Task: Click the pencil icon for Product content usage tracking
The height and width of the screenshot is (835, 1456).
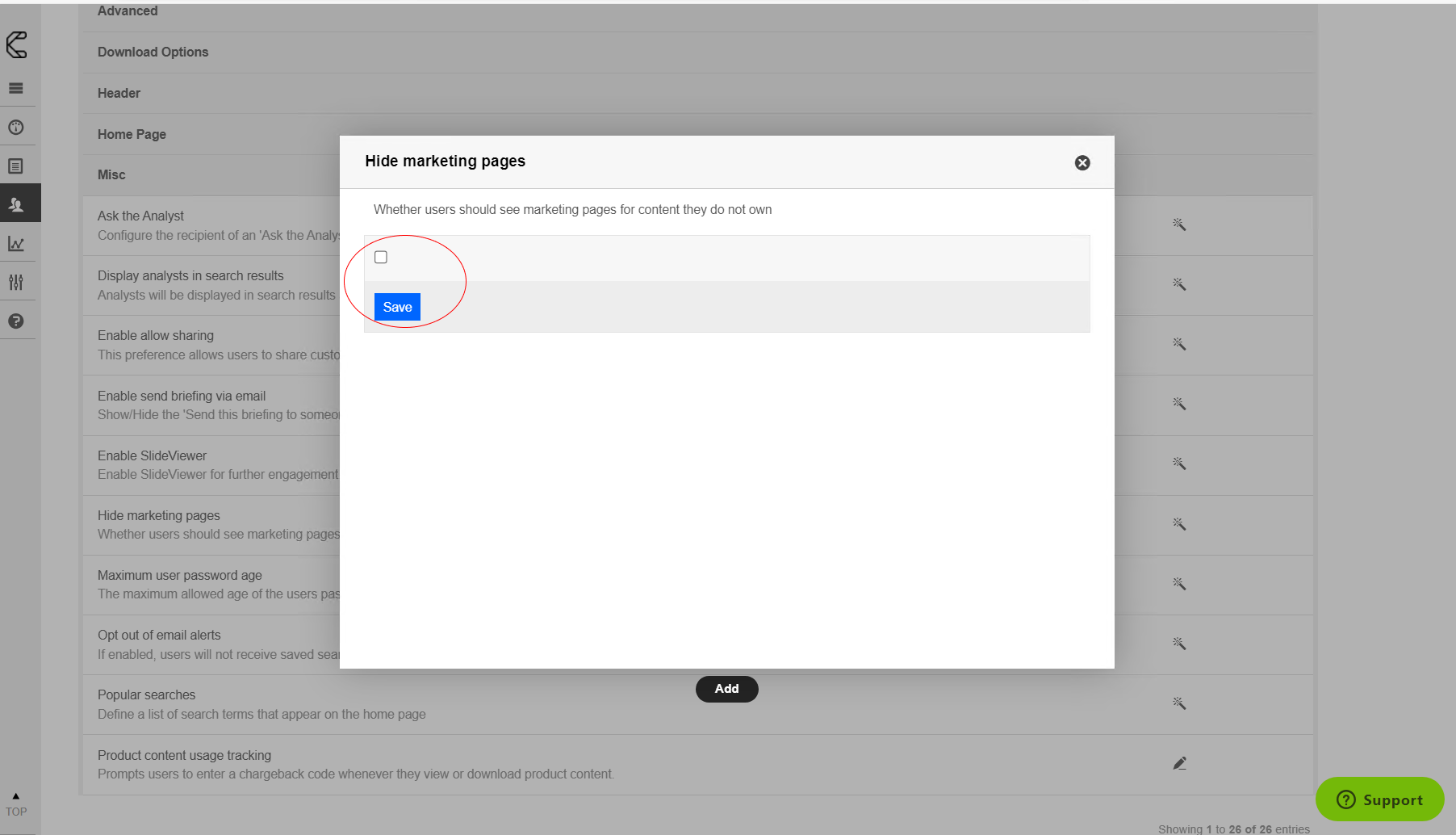Action: [x=1179, y=763]
